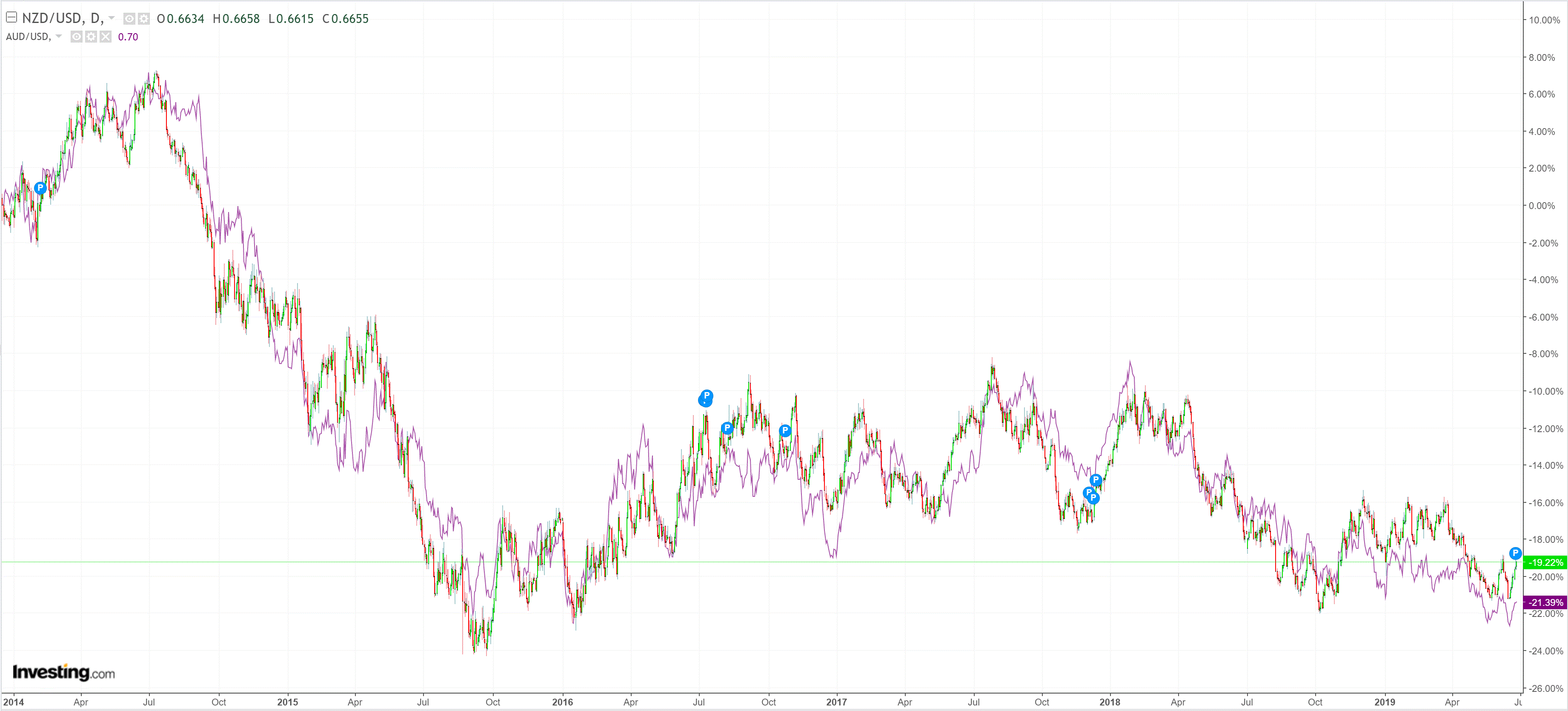Image resolution: width=1568 pixels, height=711 pixels.
Task: Open the NZD/USD series dropdown arrow
Action: tap(112, 18)
